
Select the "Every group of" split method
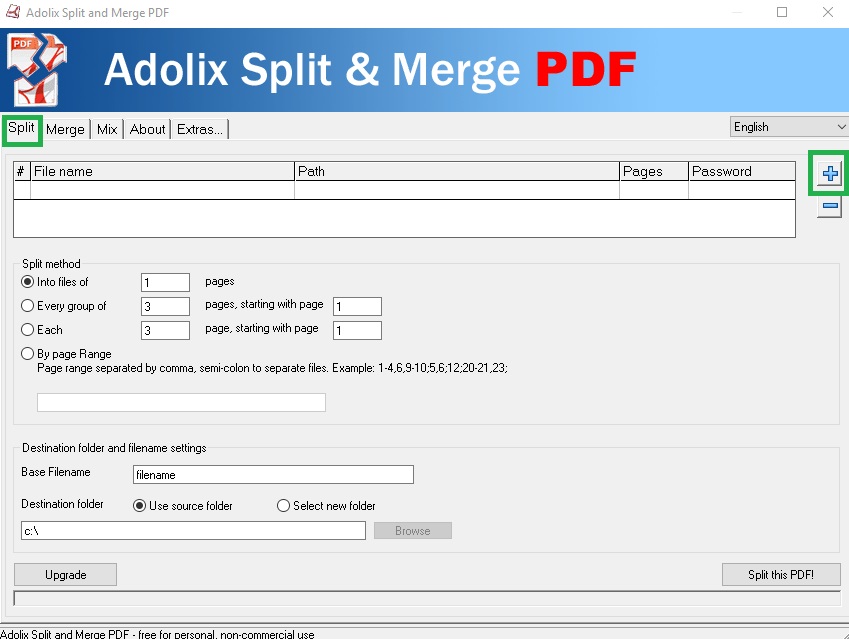pyautogui.click(x=28, y=306)
